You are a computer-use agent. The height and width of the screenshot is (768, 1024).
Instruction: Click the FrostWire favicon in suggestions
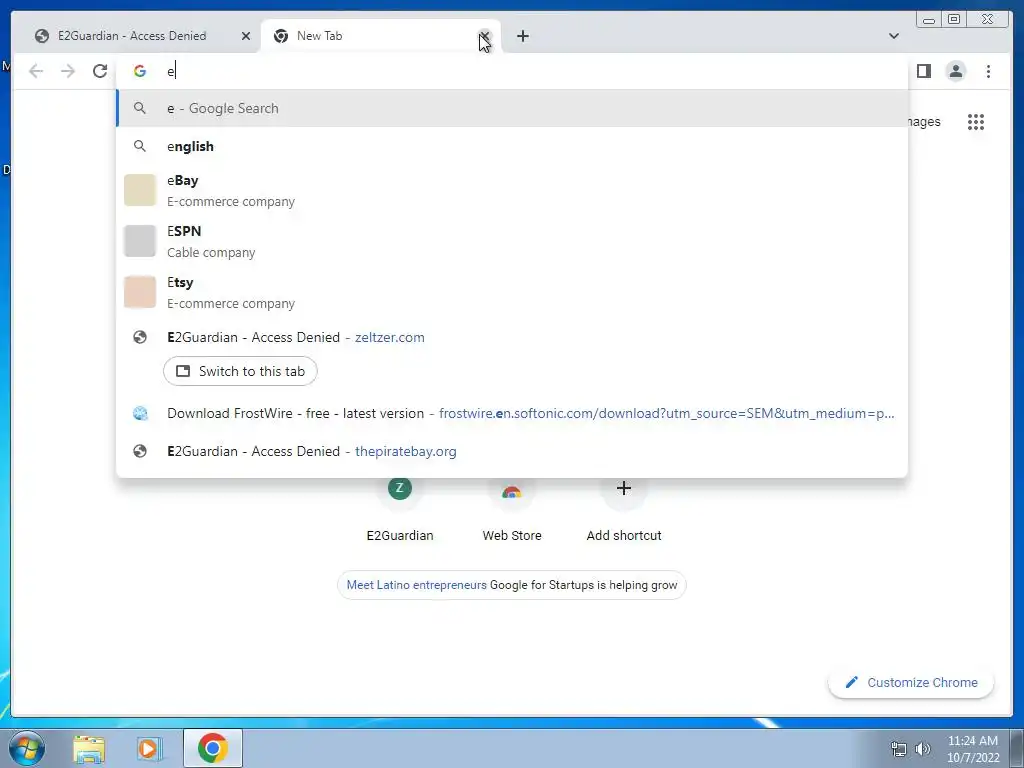[140, 413]
